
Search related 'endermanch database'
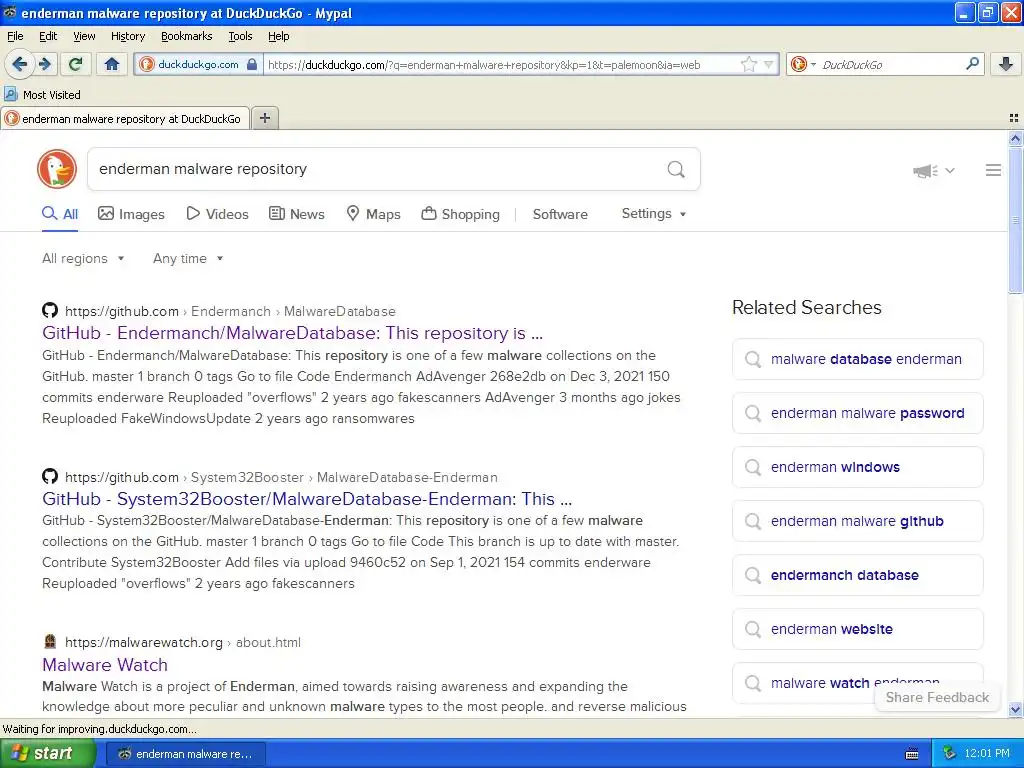pos(857,575)
